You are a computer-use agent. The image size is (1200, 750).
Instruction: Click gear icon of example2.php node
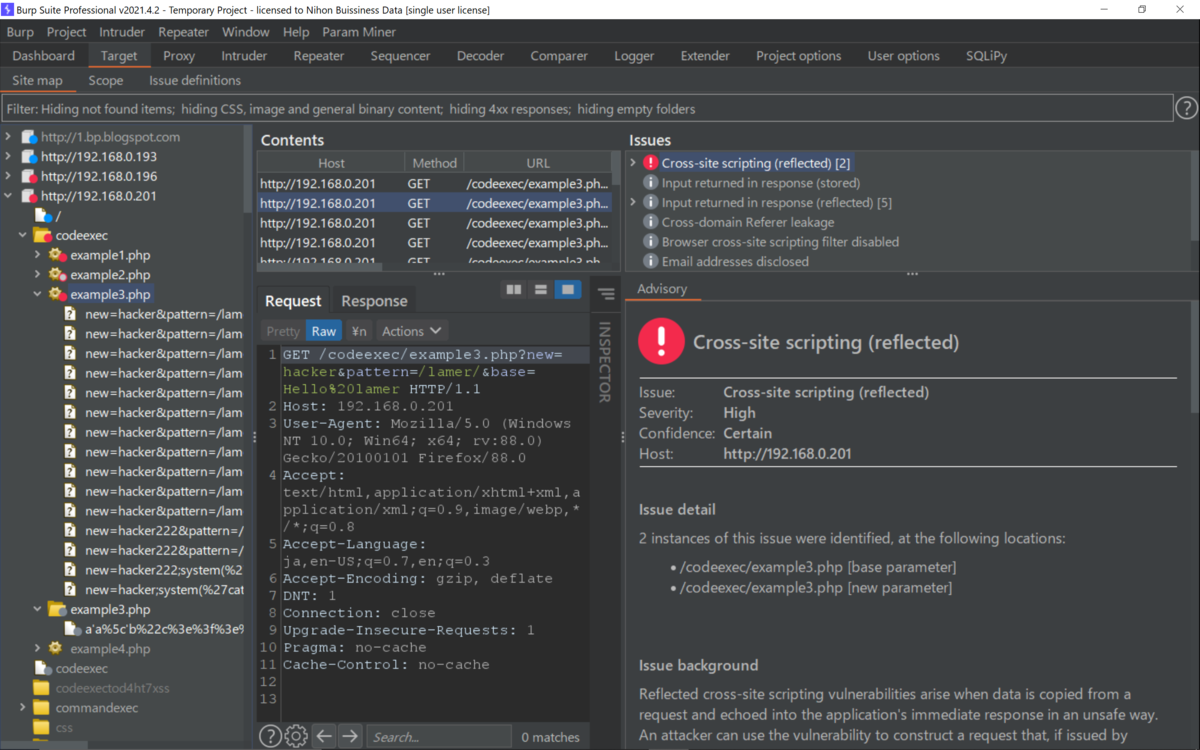click(x=57, y=275)
